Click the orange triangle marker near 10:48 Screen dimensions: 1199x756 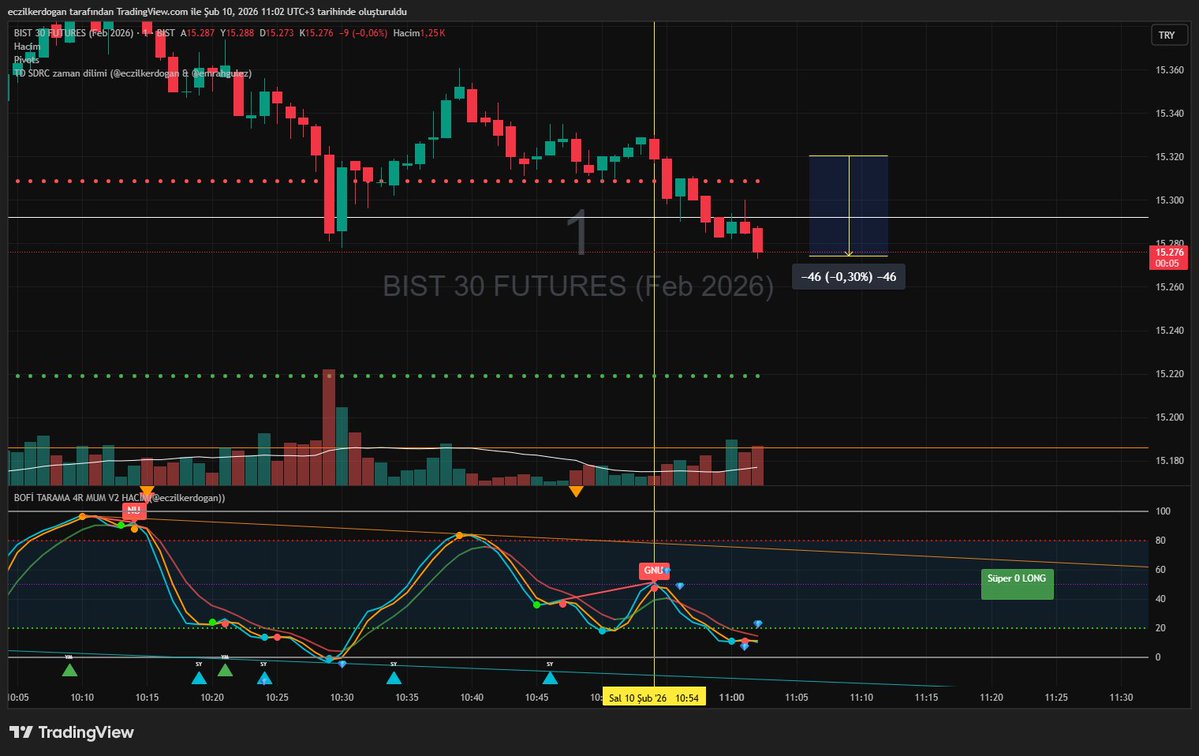pos(576,492)
